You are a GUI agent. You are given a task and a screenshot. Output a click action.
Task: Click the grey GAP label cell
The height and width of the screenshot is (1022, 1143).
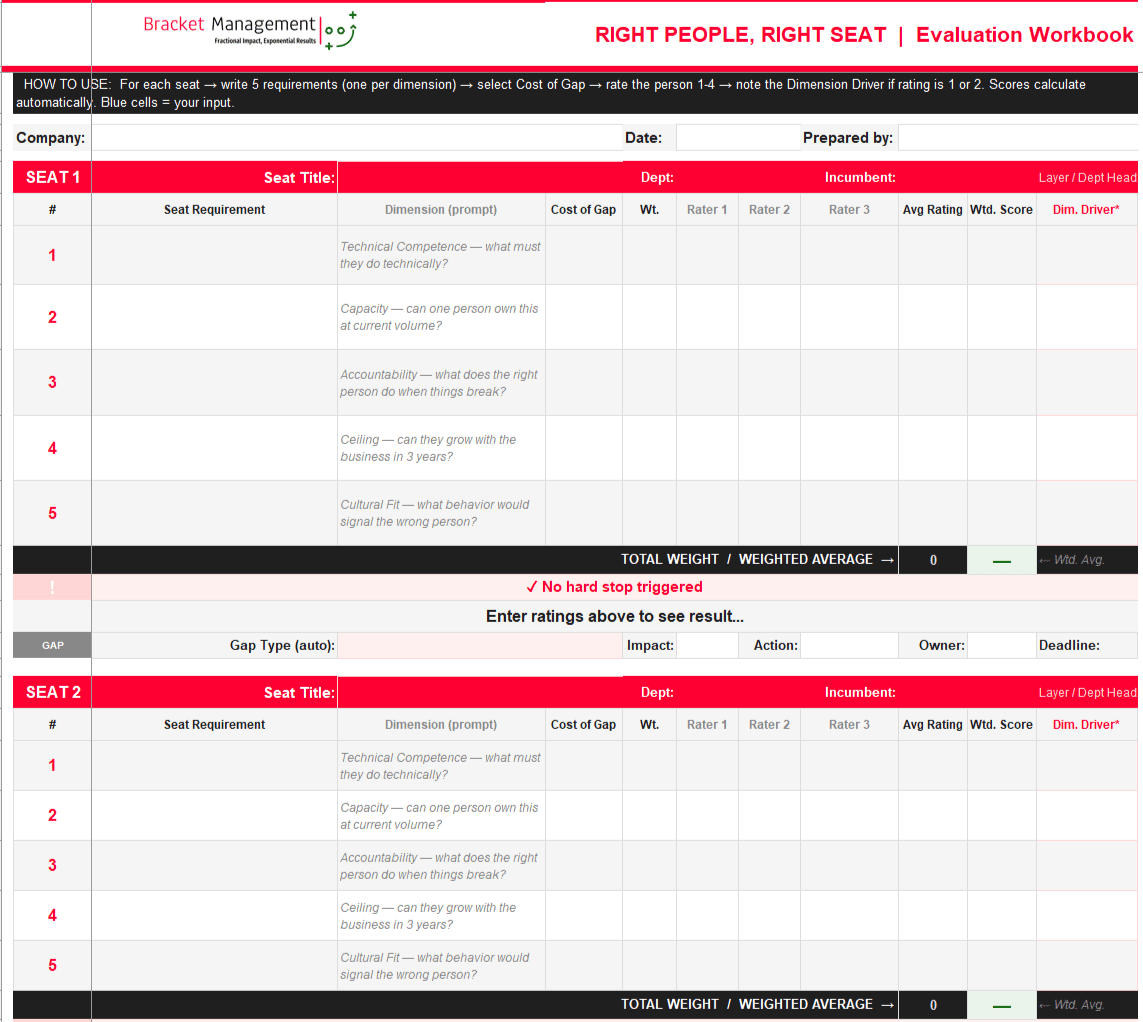coord(52,645)
